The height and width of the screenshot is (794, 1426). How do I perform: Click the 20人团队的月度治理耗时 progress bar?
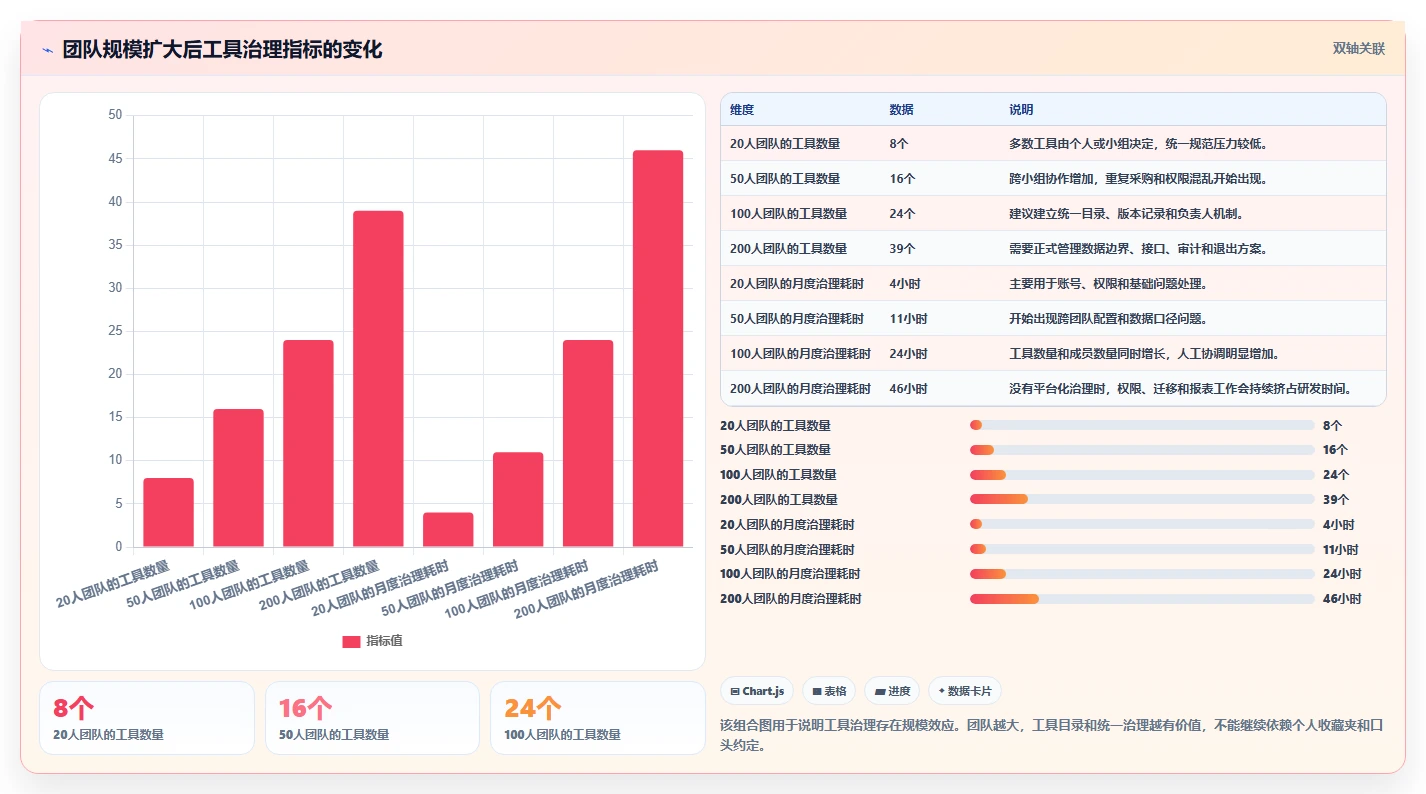coord(1142,524)
